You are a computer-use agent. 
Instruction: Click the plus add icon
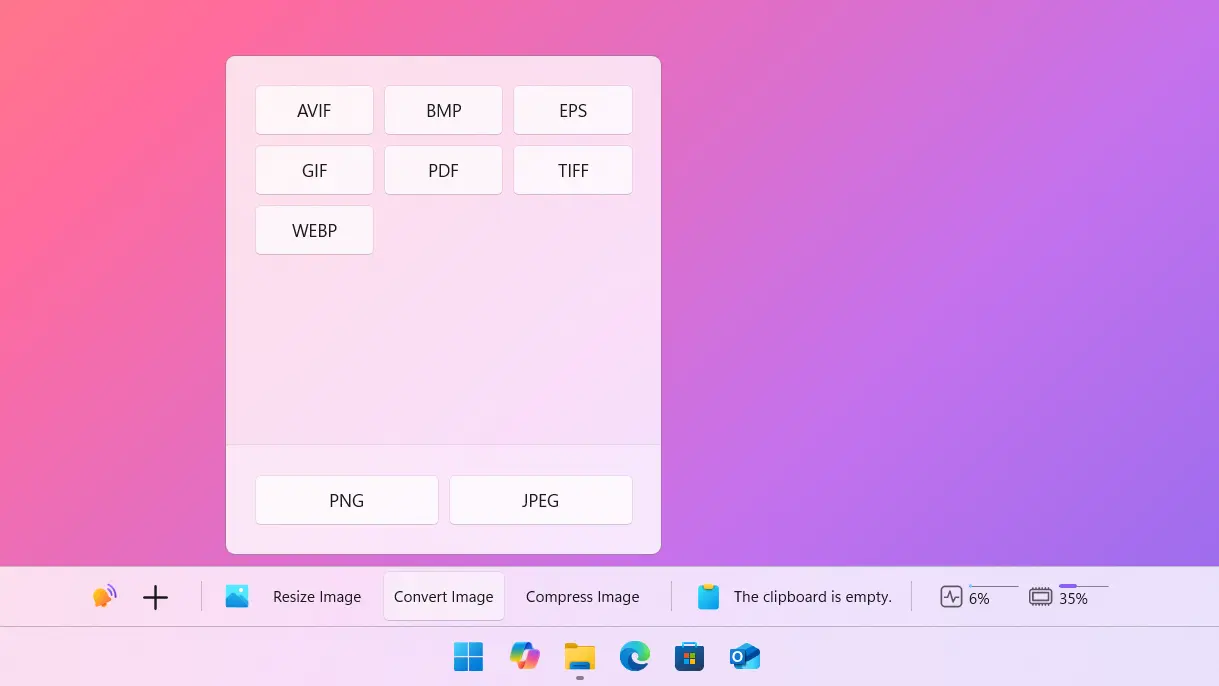tap(155, 598)
